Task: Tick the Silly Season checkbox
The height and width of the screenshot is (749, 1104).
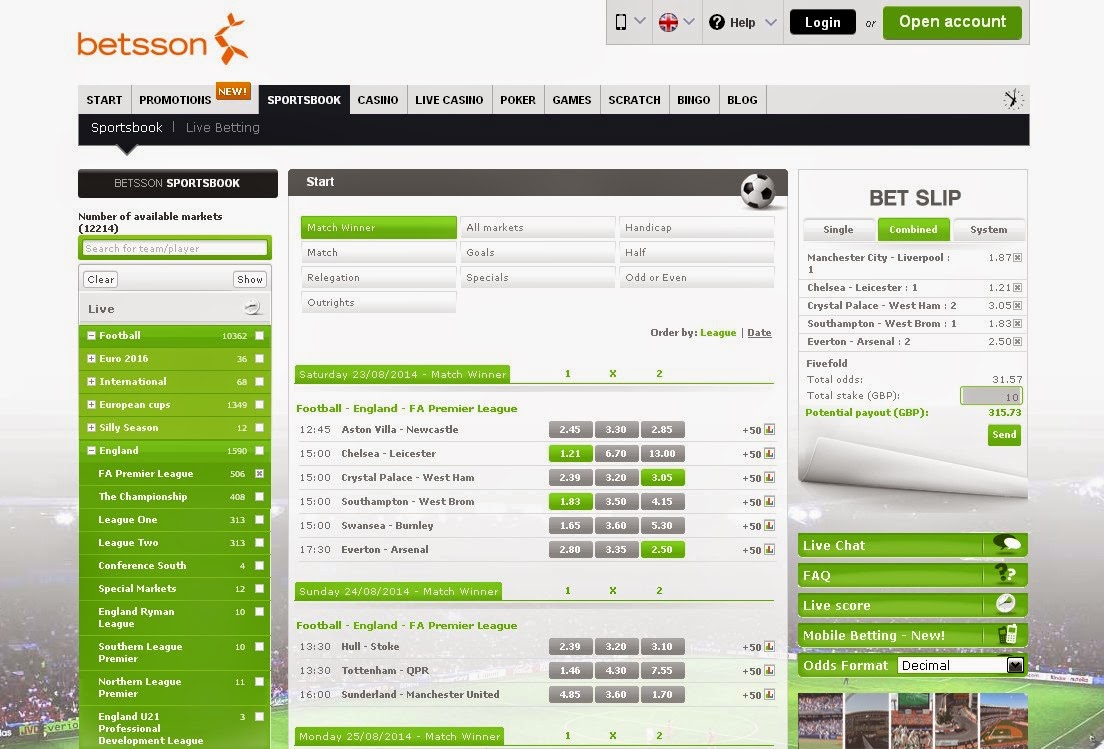Action: pos(259,428)
